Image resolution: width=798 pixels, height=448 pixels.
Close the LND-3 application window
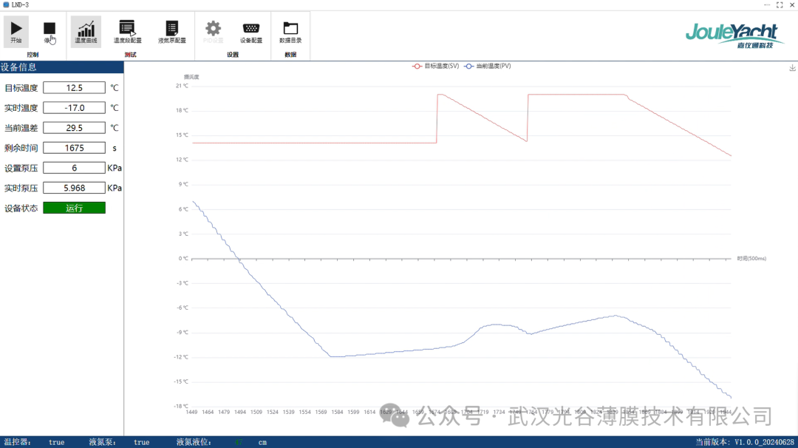pyautogui.click(x=791, y=5)
